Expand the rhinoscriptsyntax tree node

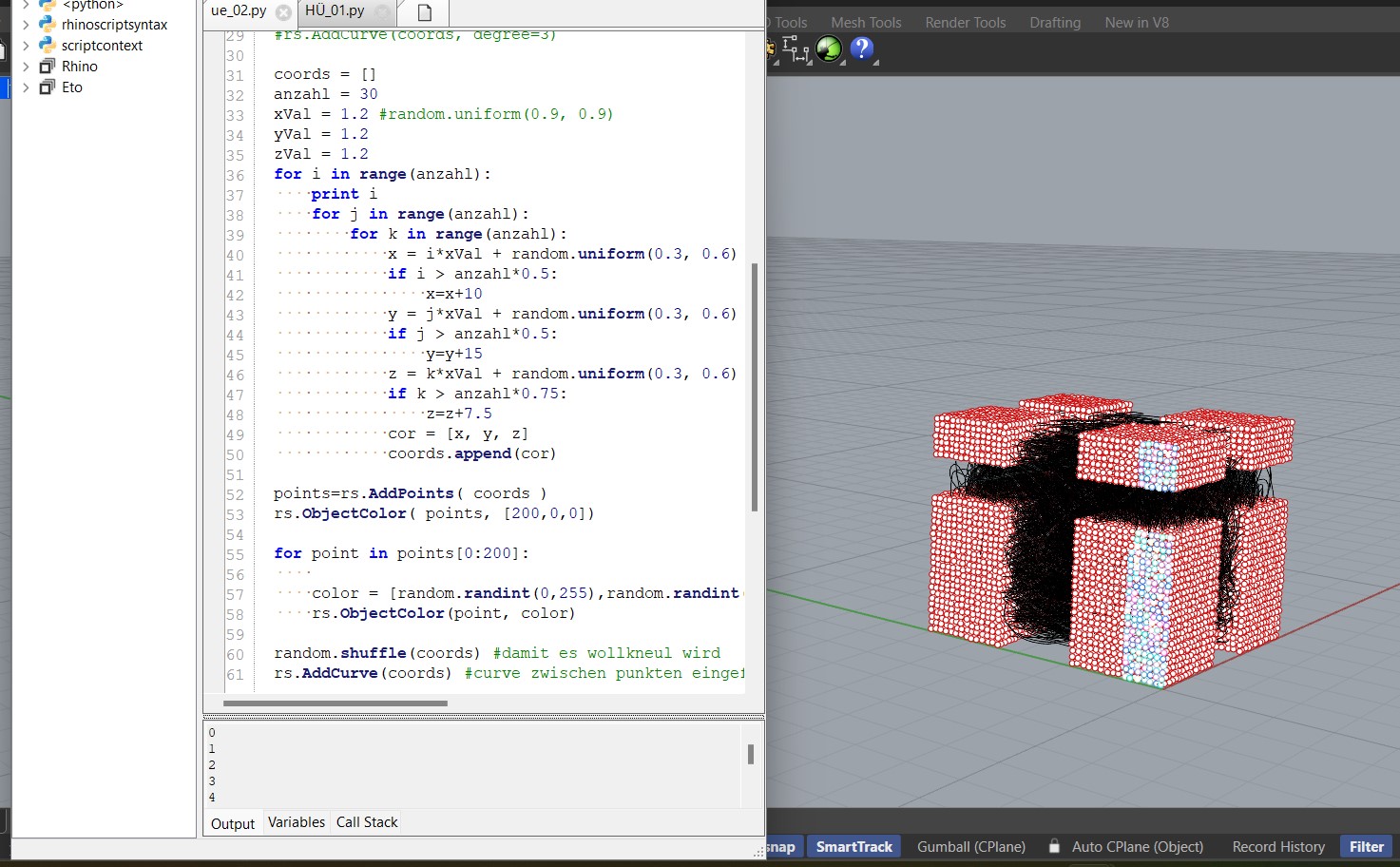click(26, 25)
